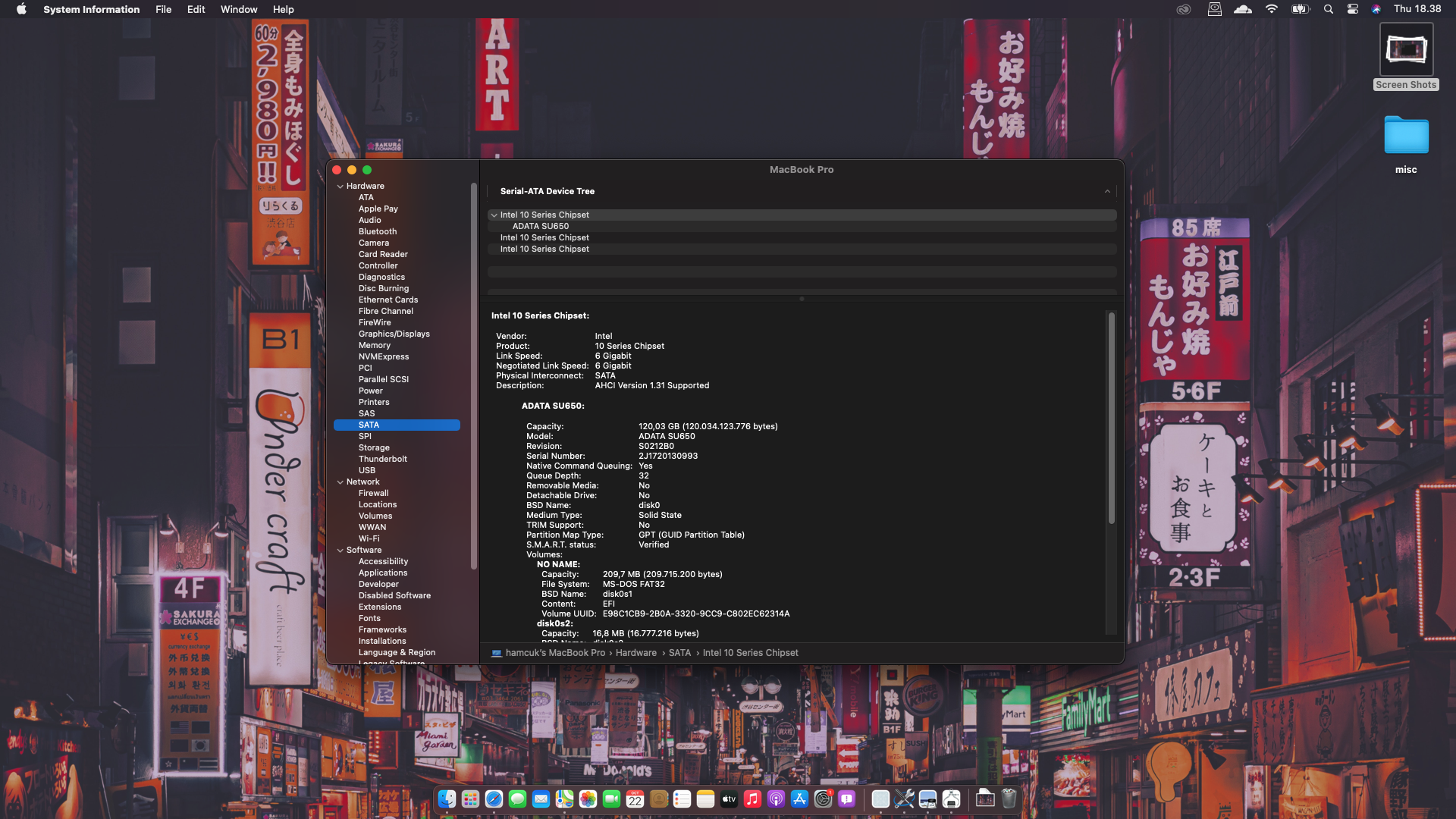The width and height of the screenshot is (1456, 819).
Task: Collapse the Network section chevron
Action: pyautogui.click(x=340, y=482)
